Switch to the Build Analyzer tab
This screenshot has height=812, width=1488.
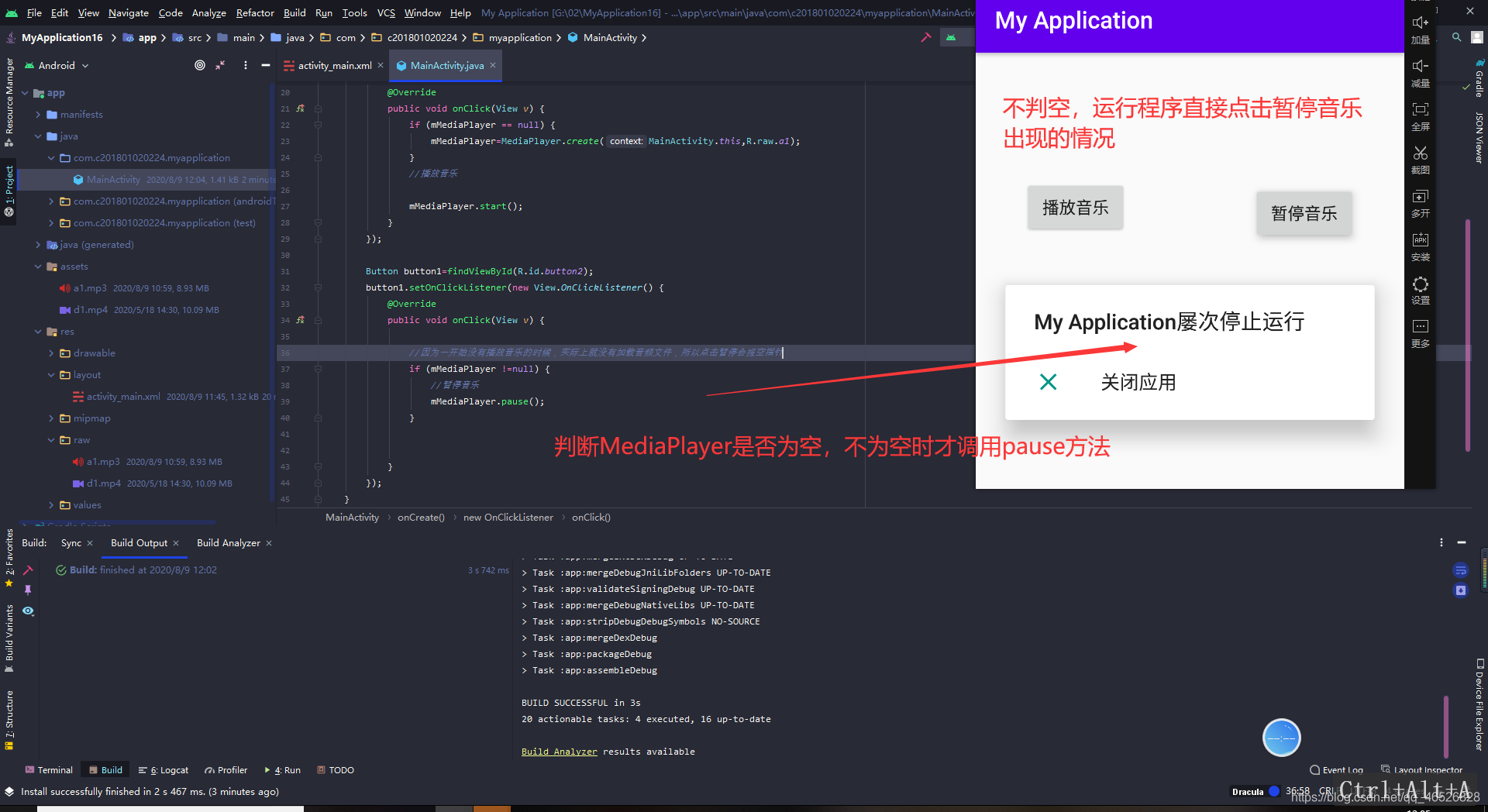pos(229,543)
